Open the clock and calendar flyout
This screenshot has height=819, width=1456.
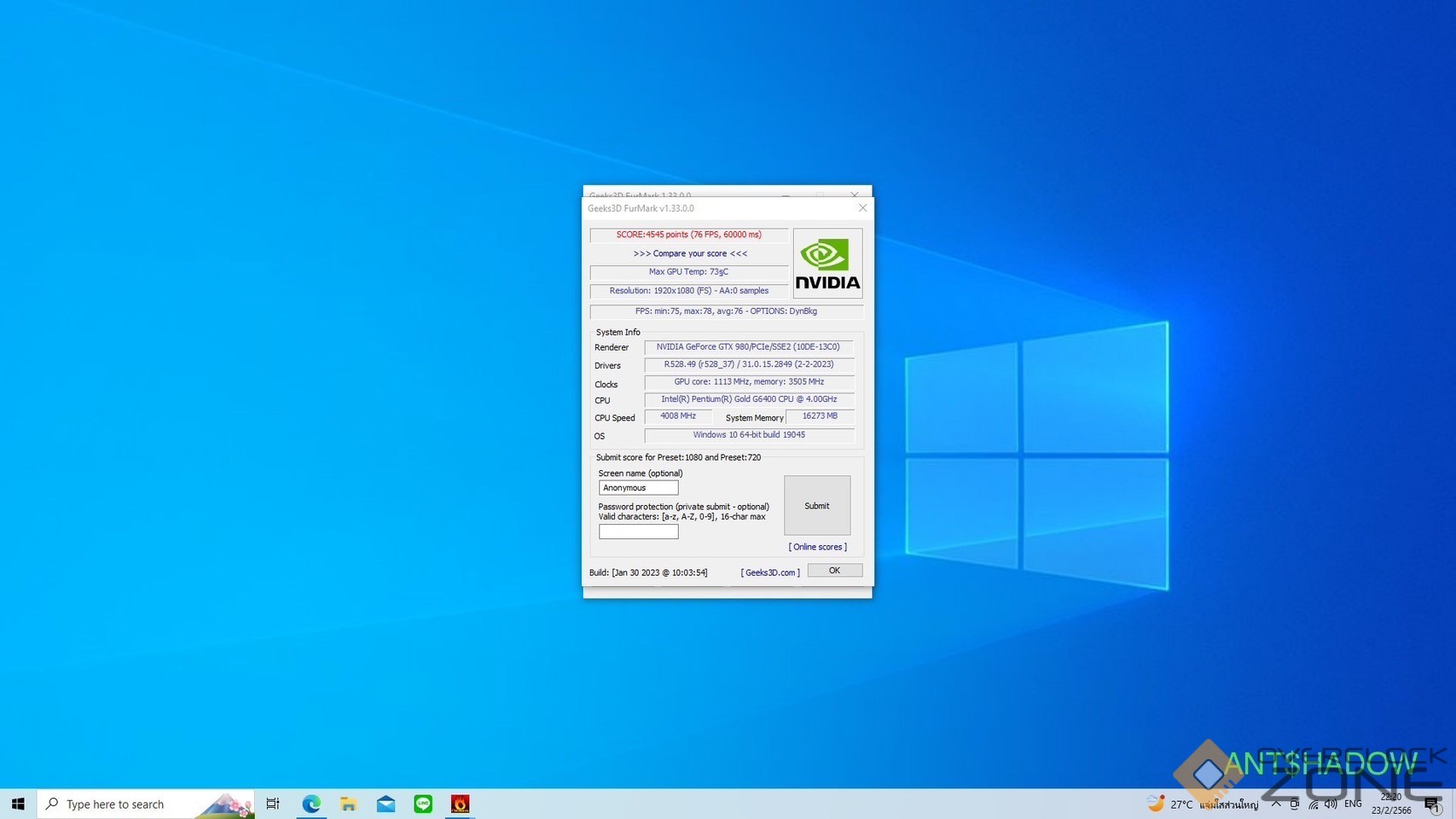[x=1391, y=804]
